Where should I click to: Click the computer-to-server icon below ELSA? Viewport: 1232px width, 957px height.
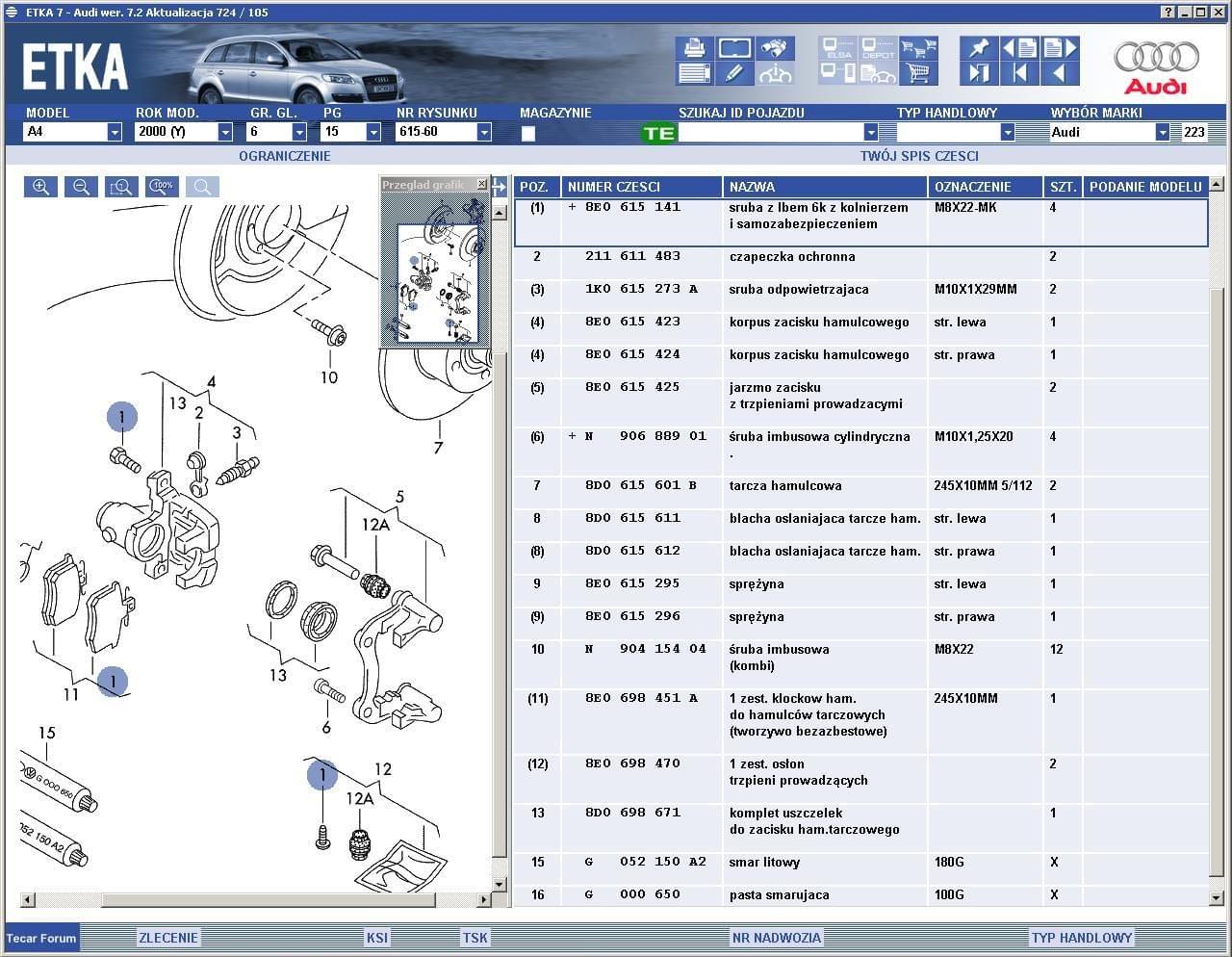pyautogui.click(x=838, y=73)
